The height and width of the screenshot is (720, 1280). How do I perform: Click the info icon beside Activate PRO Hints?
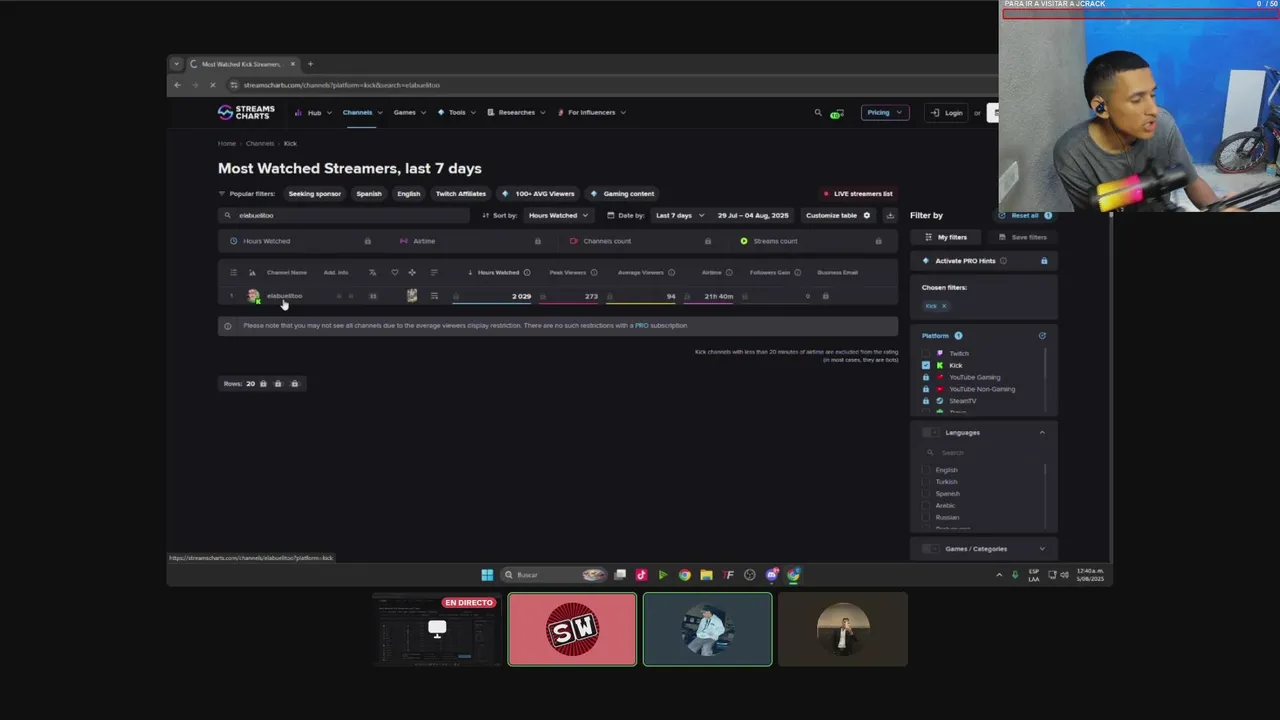pyautogui.click(x=1003, y=261)
